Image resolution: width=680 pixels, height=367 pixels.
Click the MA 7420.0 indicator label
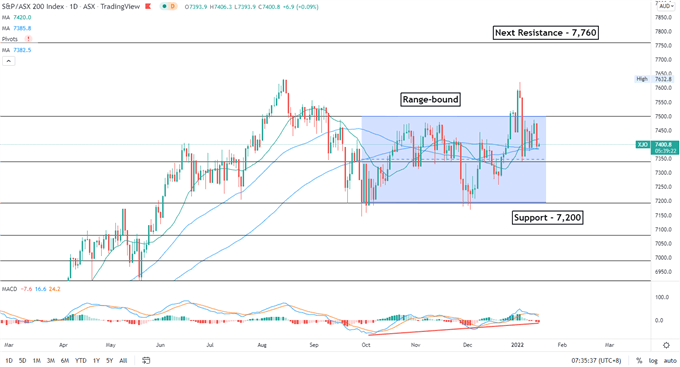click(16, 17)
